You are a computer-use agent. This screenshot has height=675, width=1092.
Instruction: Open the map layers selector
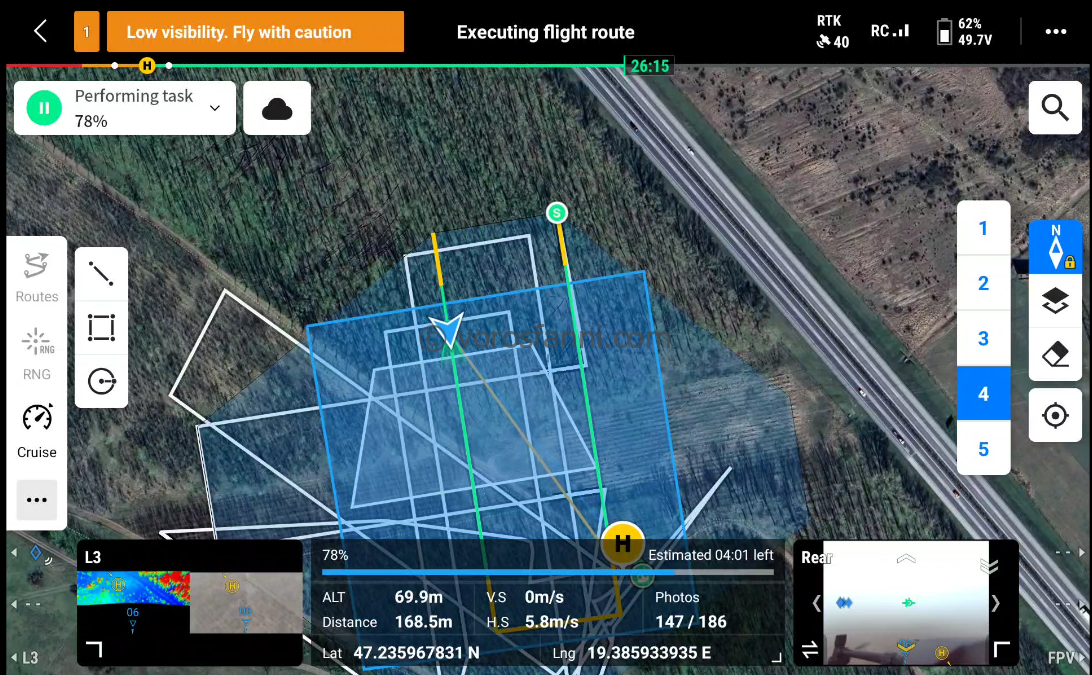point(1055,301)
